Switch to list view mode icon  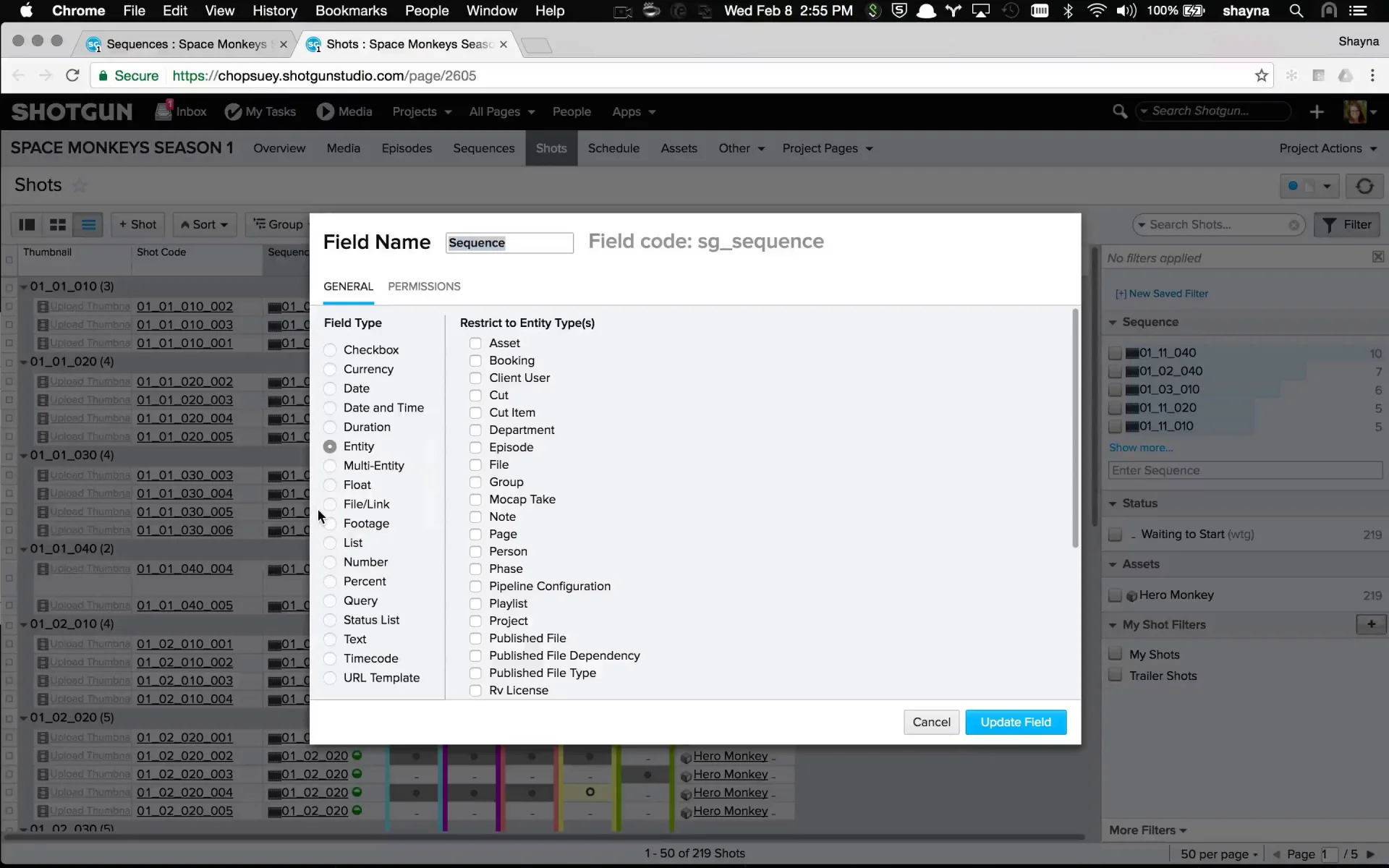tap(88, 224)
